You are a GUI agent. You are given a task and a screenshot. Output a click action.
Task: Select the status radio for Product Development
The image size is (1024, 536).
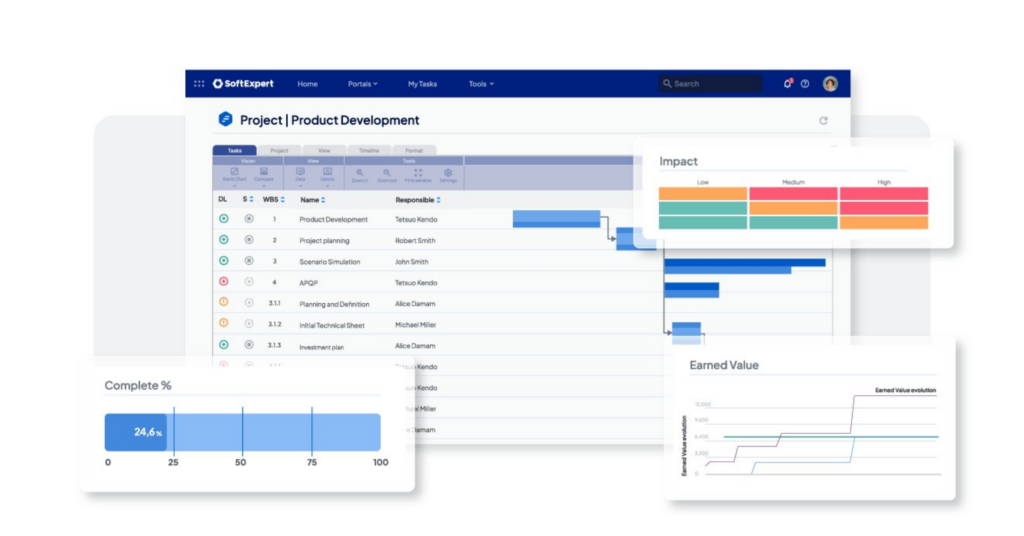(x=249, y=219)
